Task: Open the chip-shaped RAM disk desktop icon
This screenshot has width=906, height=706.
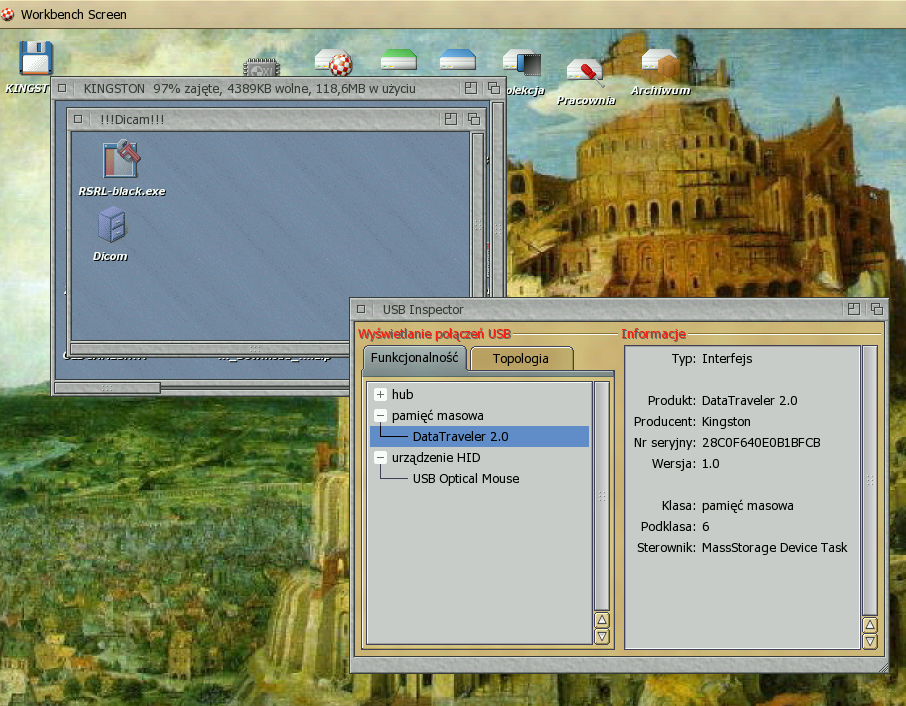Action: click(x=261, y=68)
